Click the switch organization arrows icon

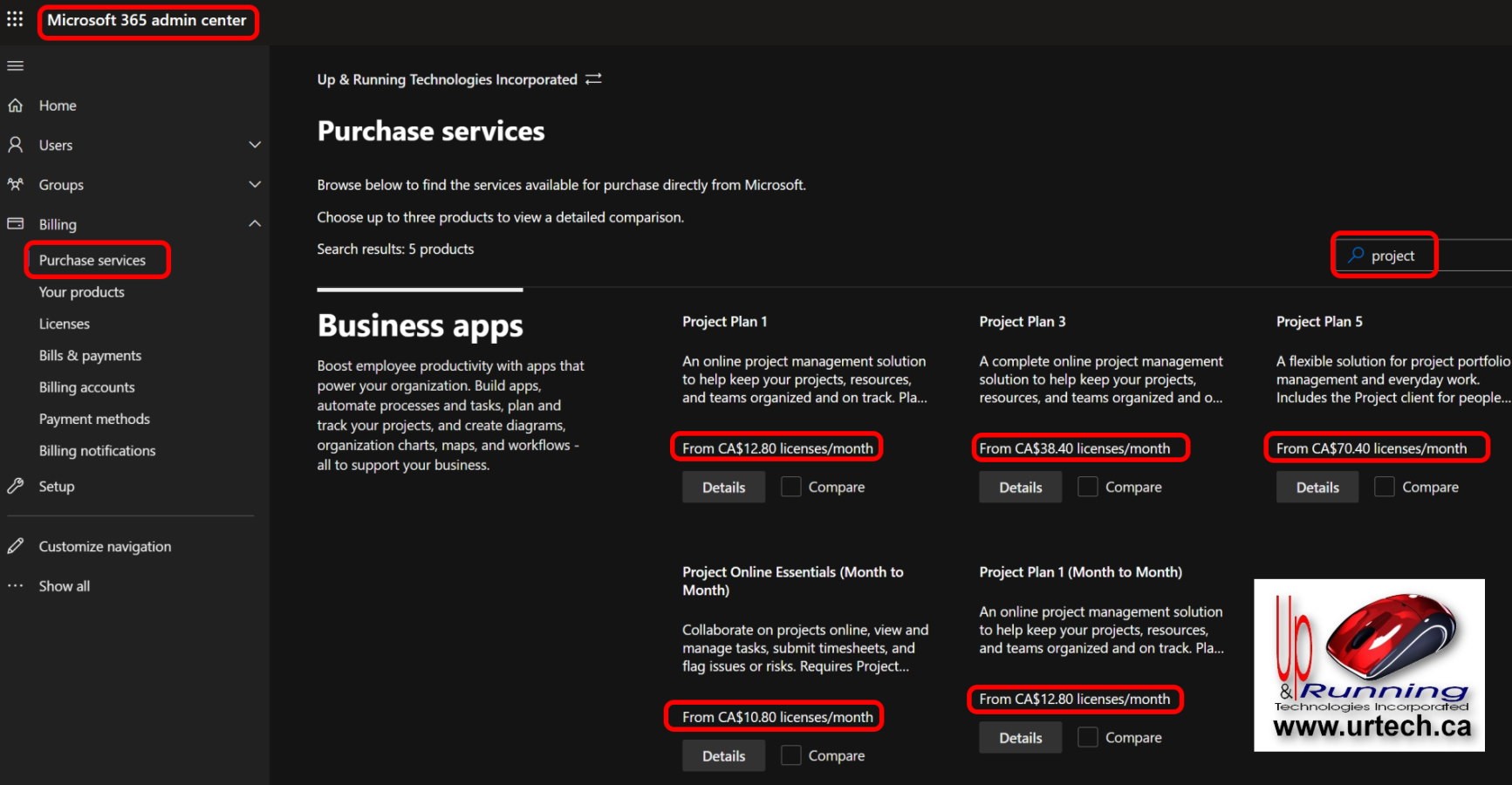pyautogui.click(x=593, y=79)
